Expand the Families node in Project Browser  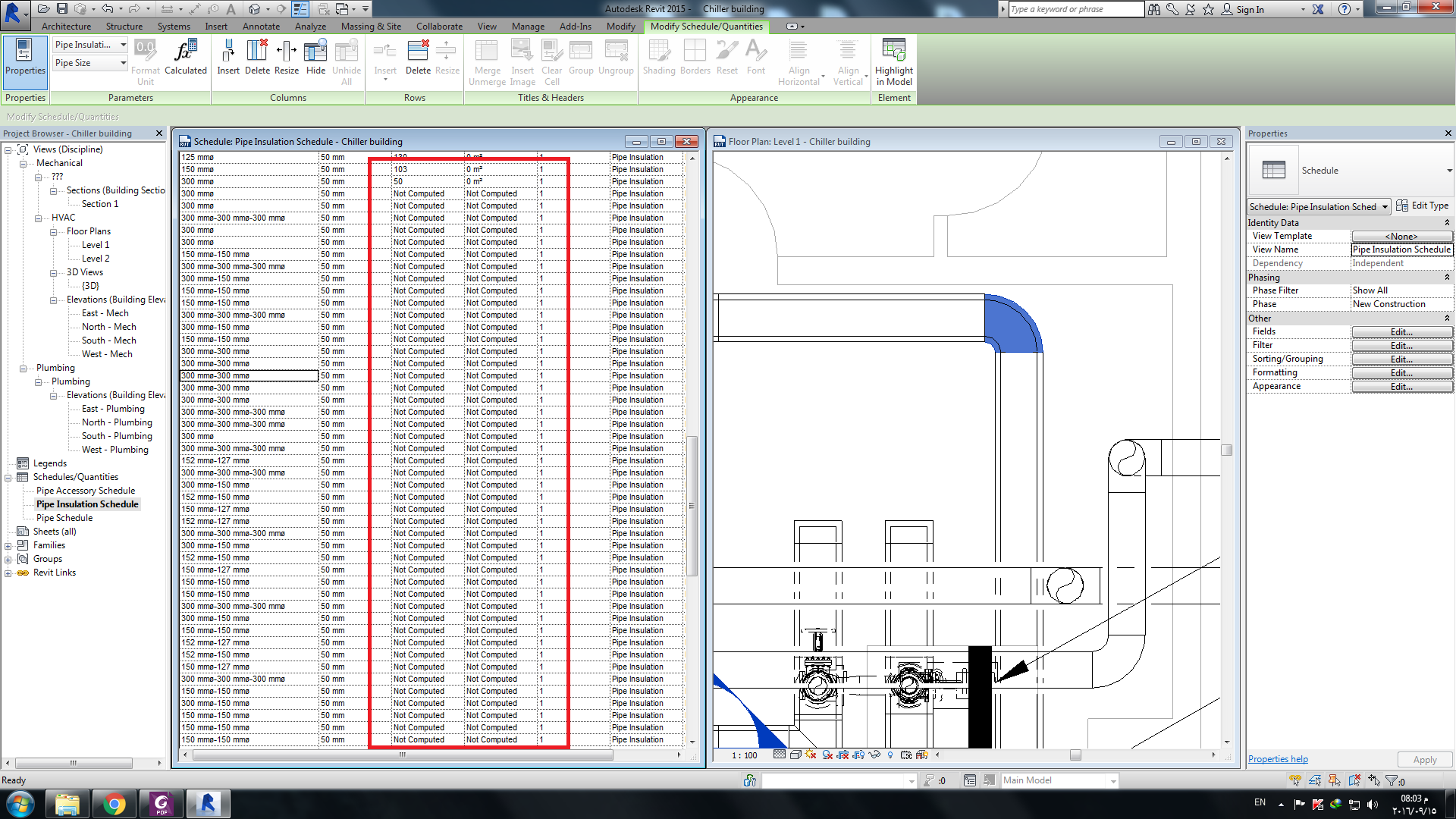pos(8,544)
